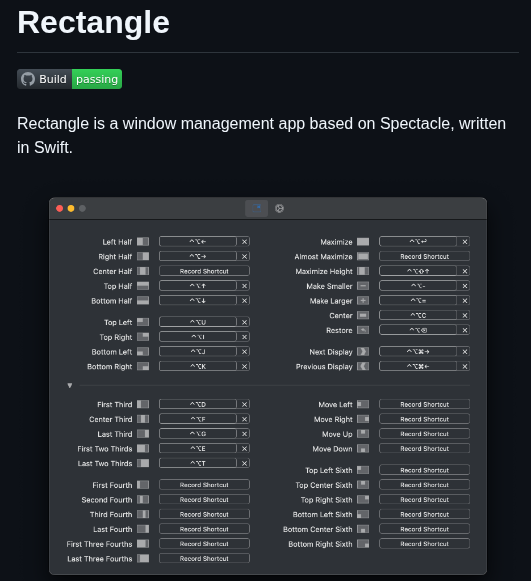Click the Bottom Half layout icon

pos(143,301)
